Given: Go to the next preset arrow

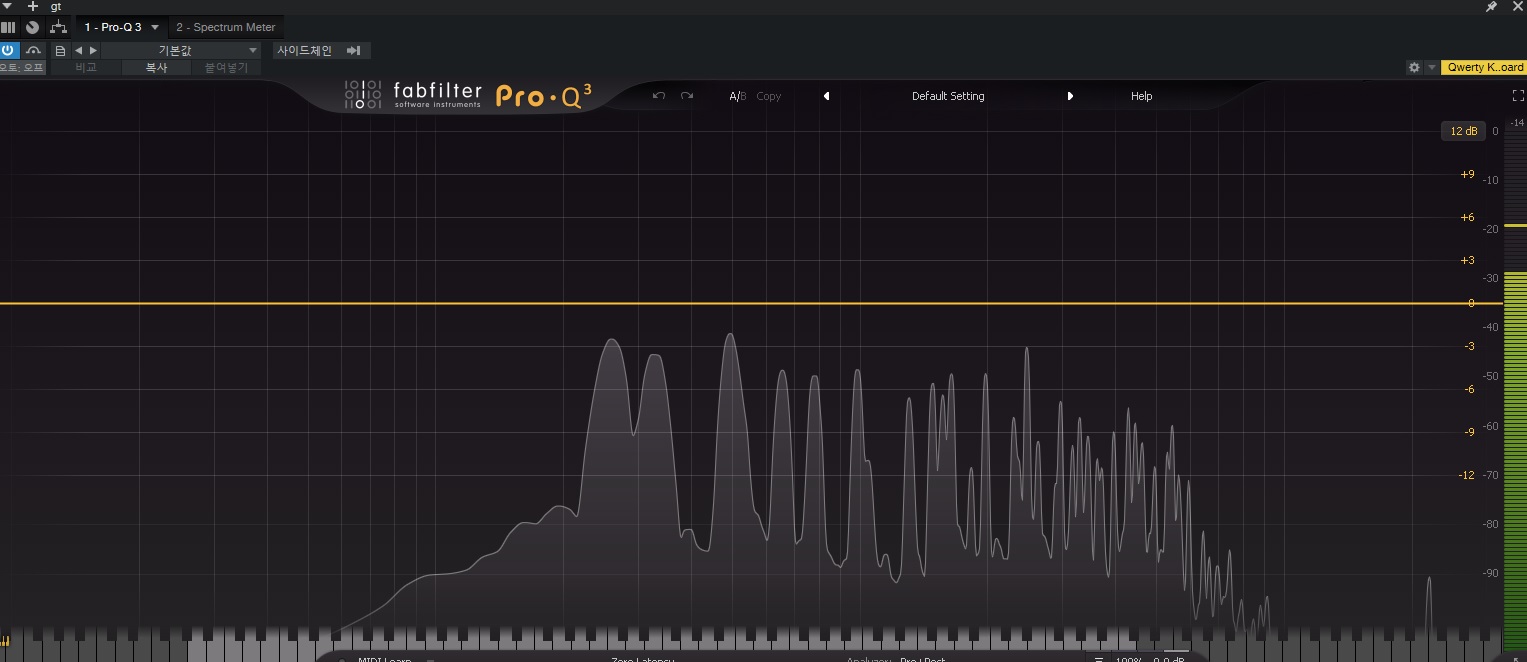Looking at the screenshot, I should 1070,96.
